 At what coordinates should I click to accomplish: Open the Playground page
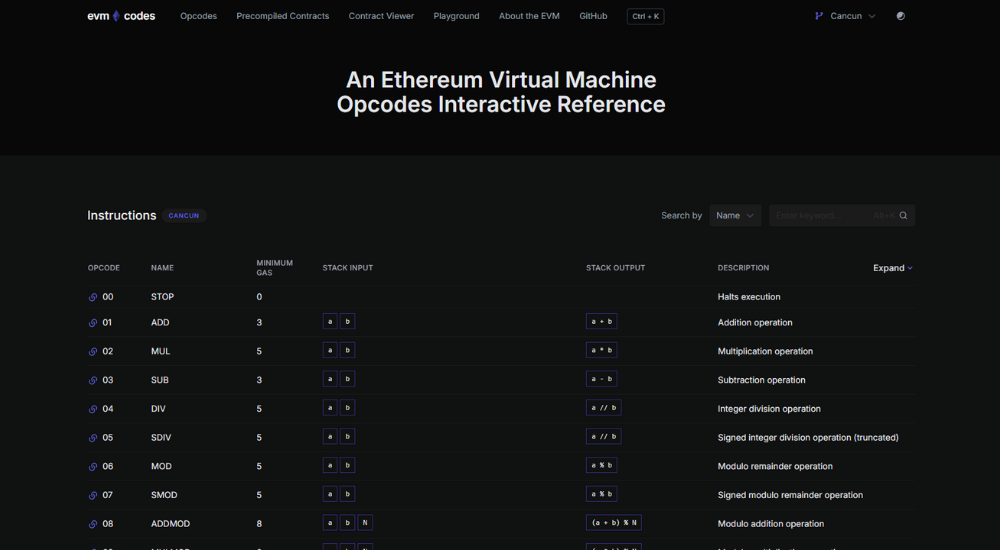pyautogui.click(x=457, y=16)
